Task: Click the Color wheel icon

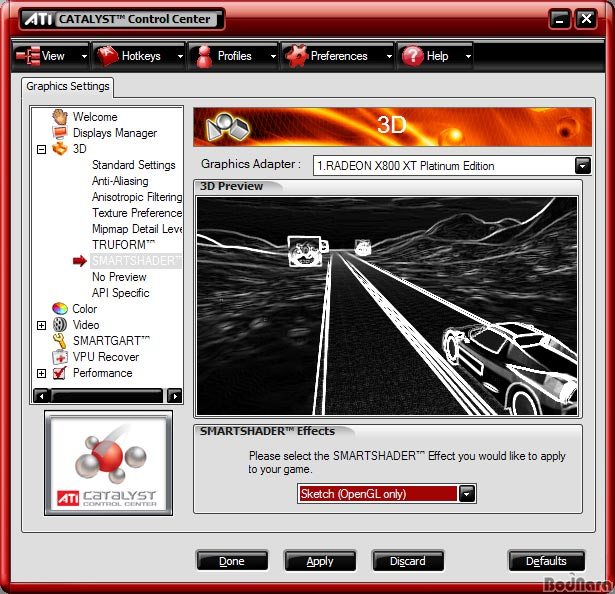Action: click(60, 309)
